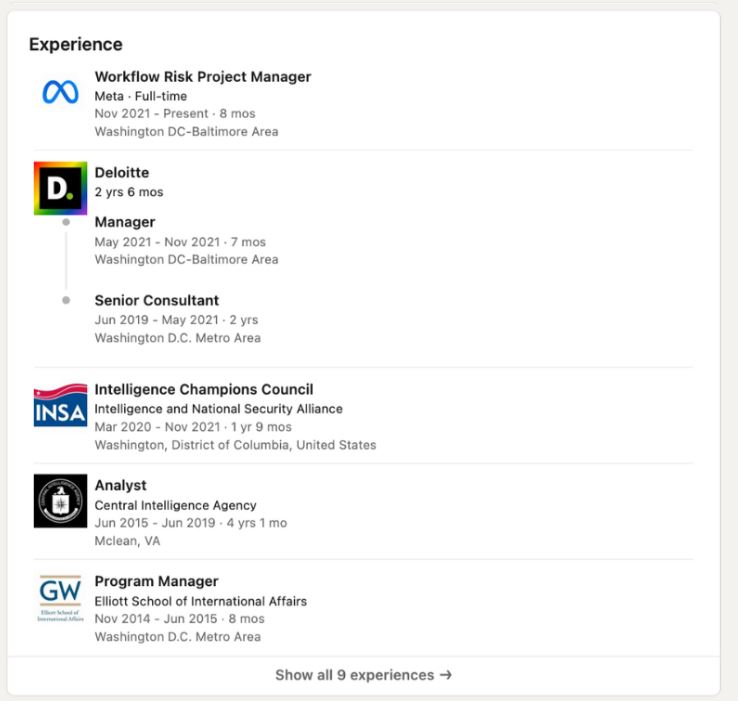The image size is (738, 701).
Task: Click Intelligence Champions Council title
Action: [x=203, y=389]
